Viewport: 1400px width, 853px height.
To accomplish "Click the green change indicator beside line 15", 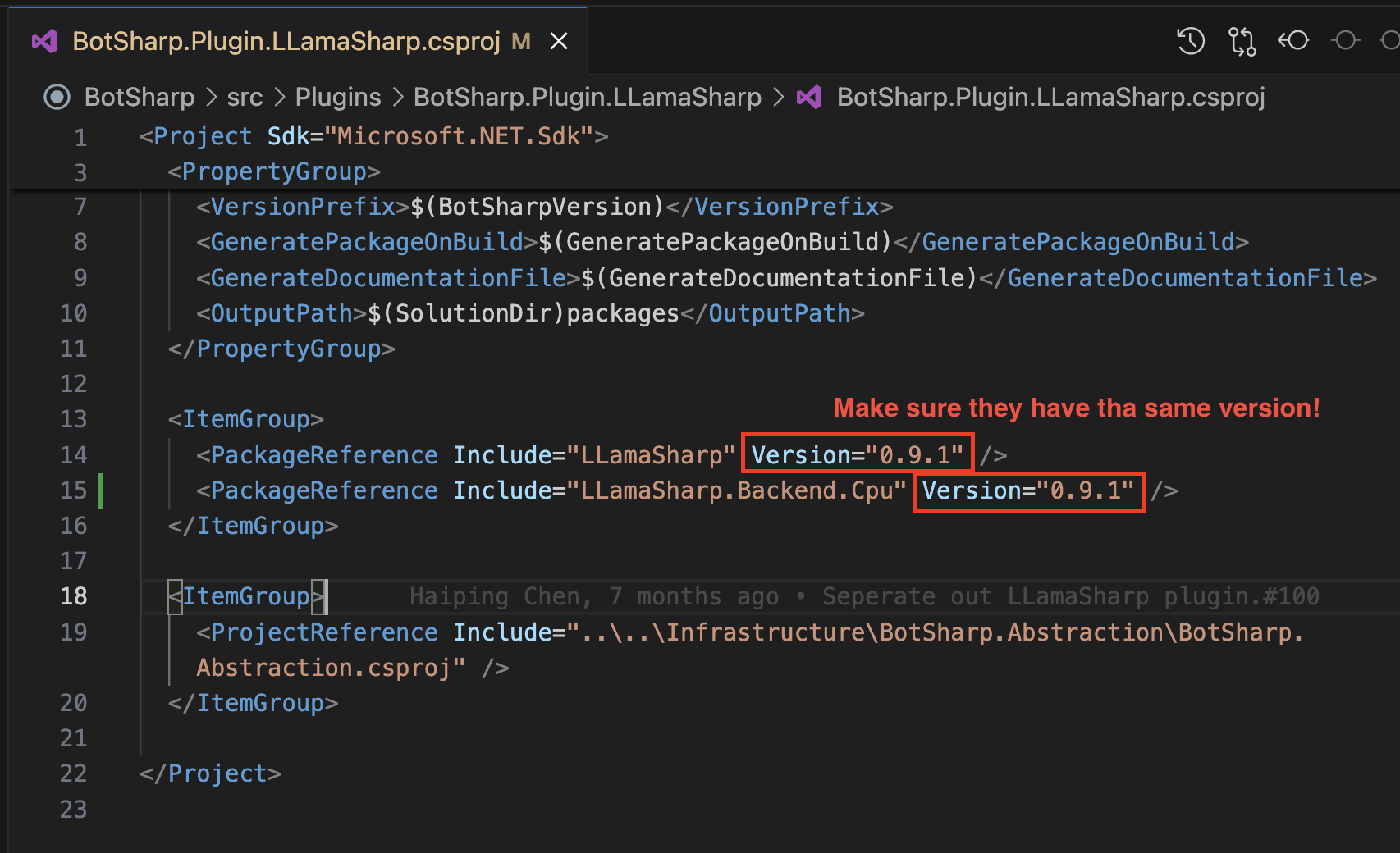I will (x=100, y=490).
